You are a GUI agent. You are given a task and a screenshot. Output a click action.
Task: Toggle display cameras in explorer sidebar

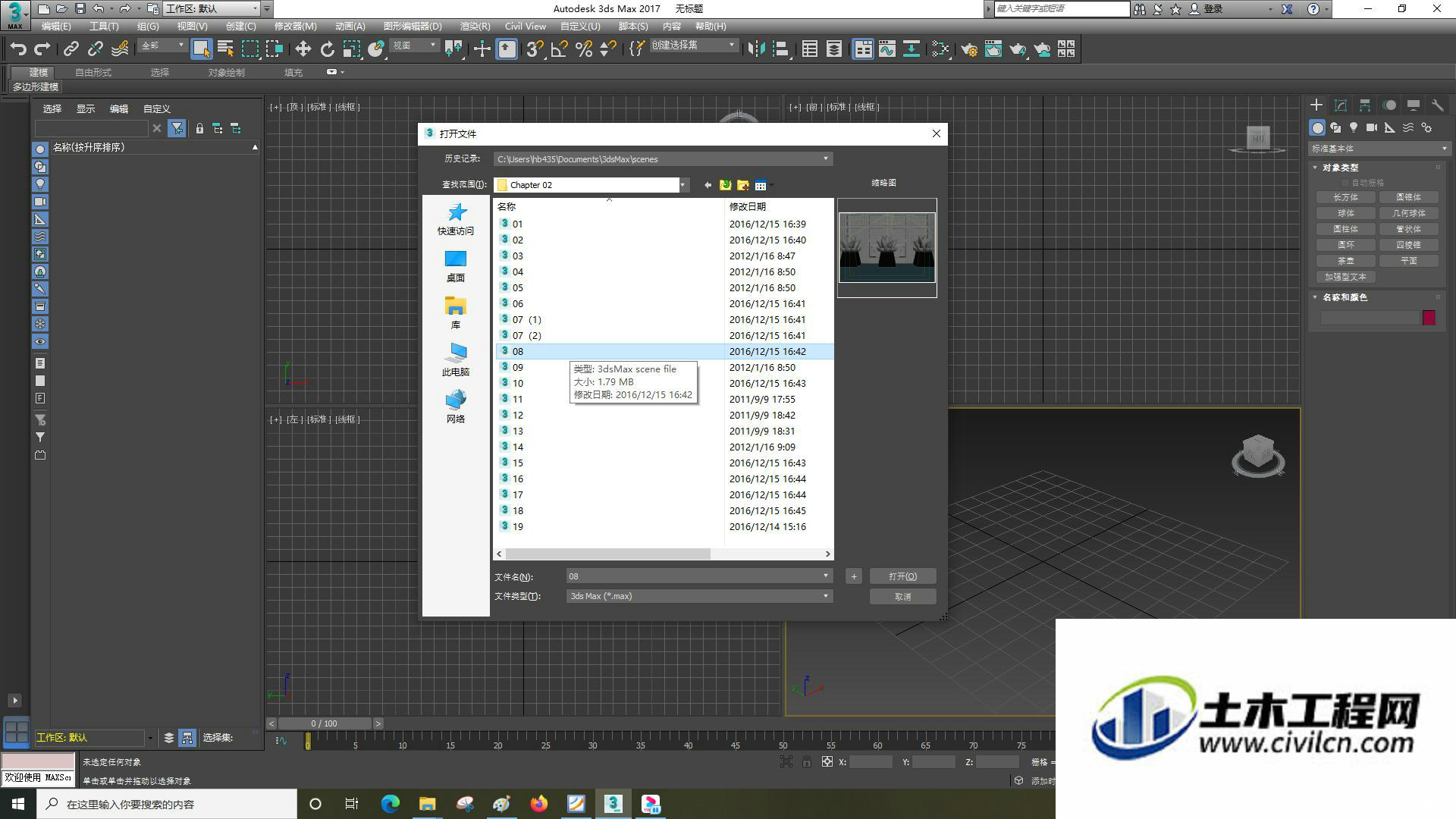tap(40, 202)
